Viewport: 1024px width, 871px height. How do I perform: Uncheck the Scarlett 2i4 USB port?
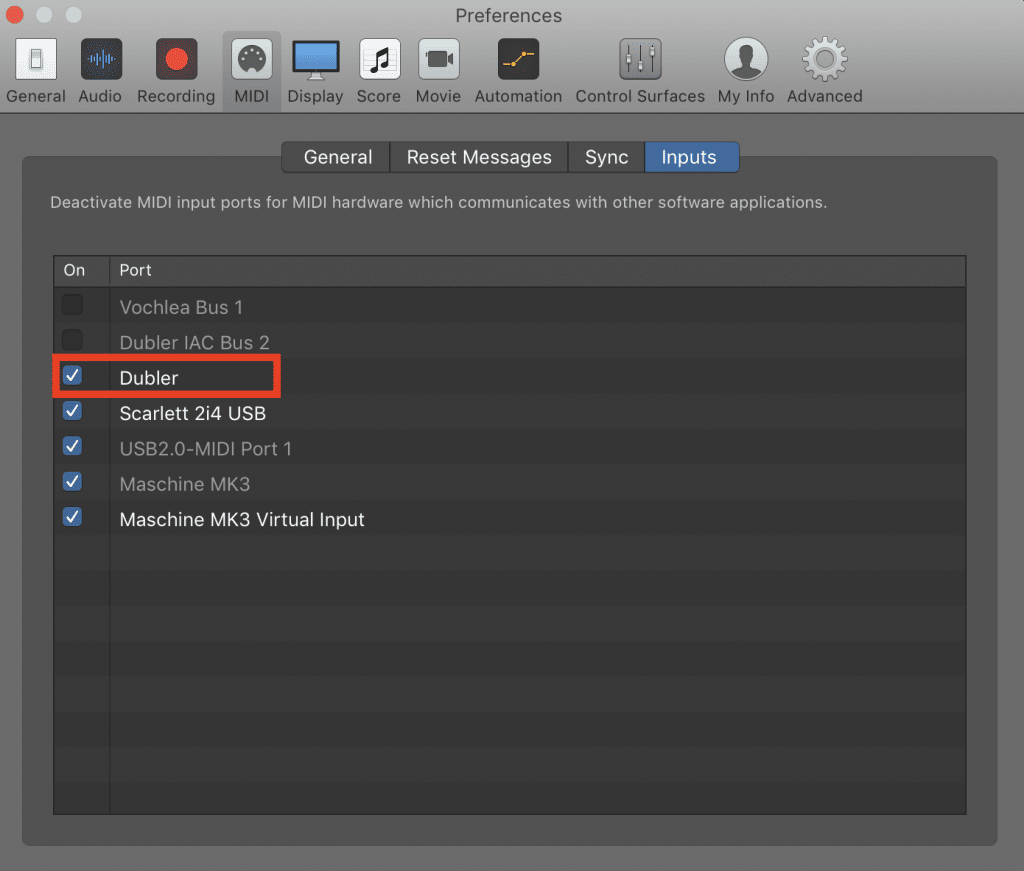pos(72,411)
